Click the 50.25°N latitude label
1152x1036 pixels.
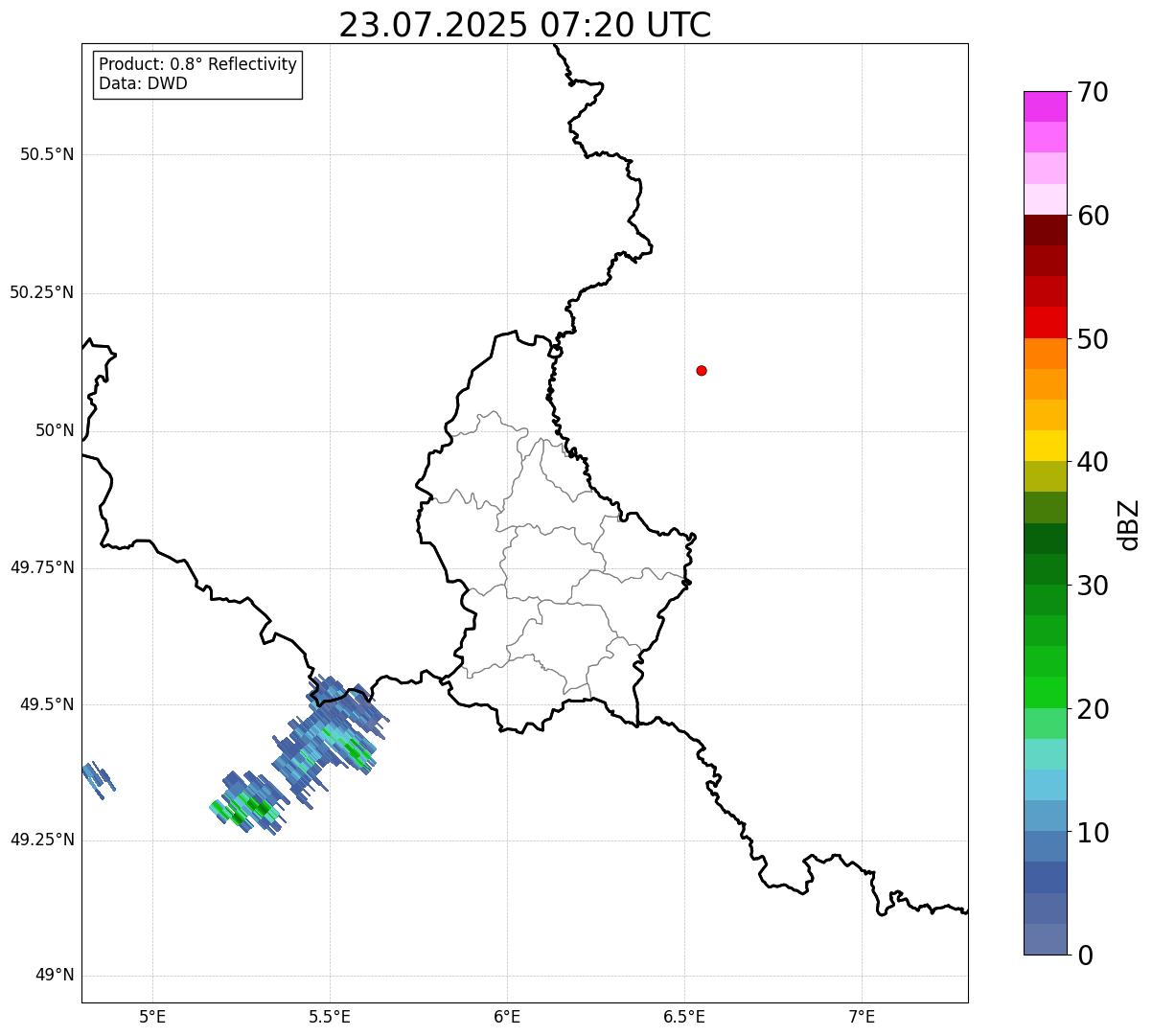point(42,292)
